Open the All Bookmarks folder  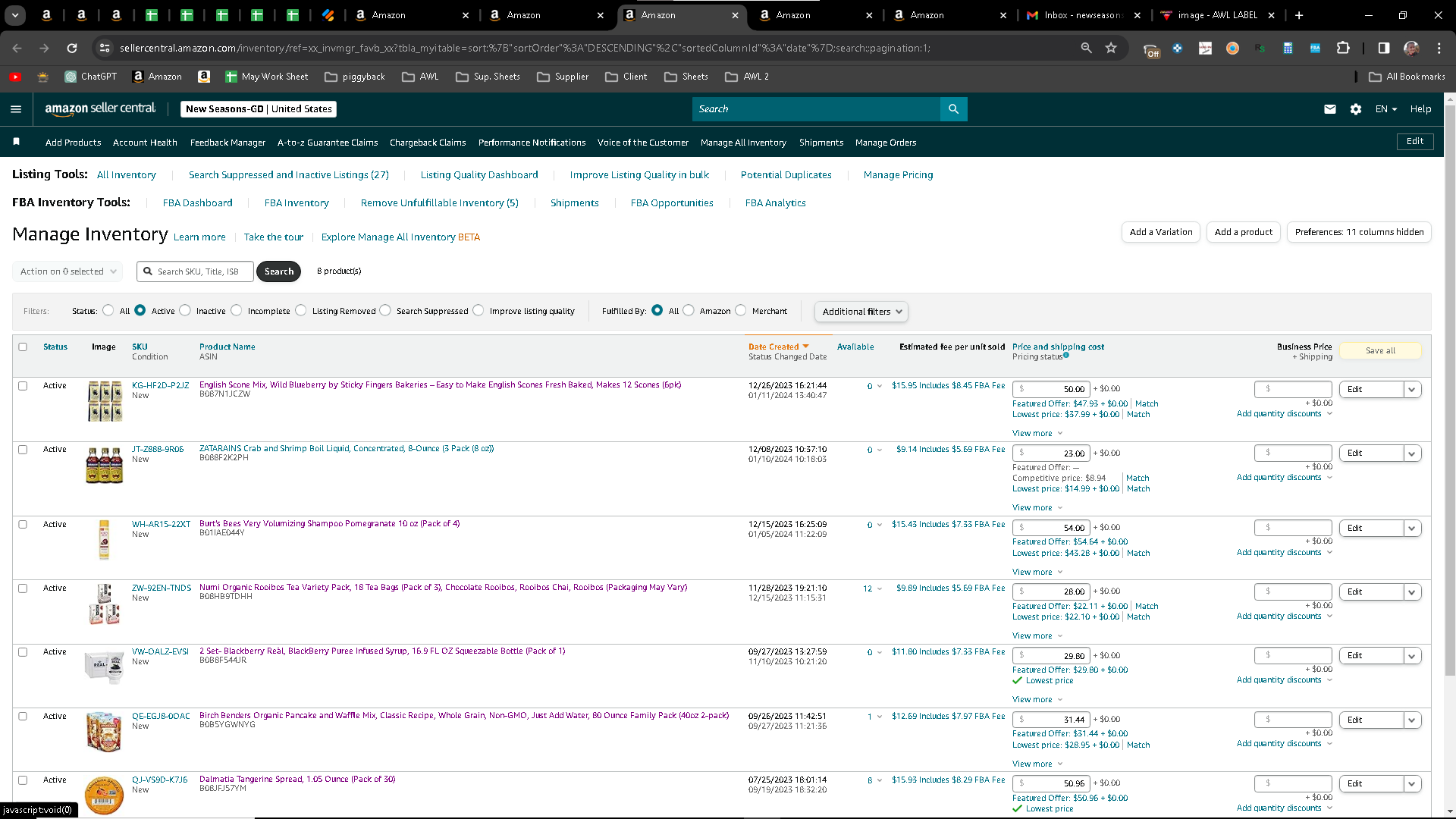click(x=1407, y=77)
